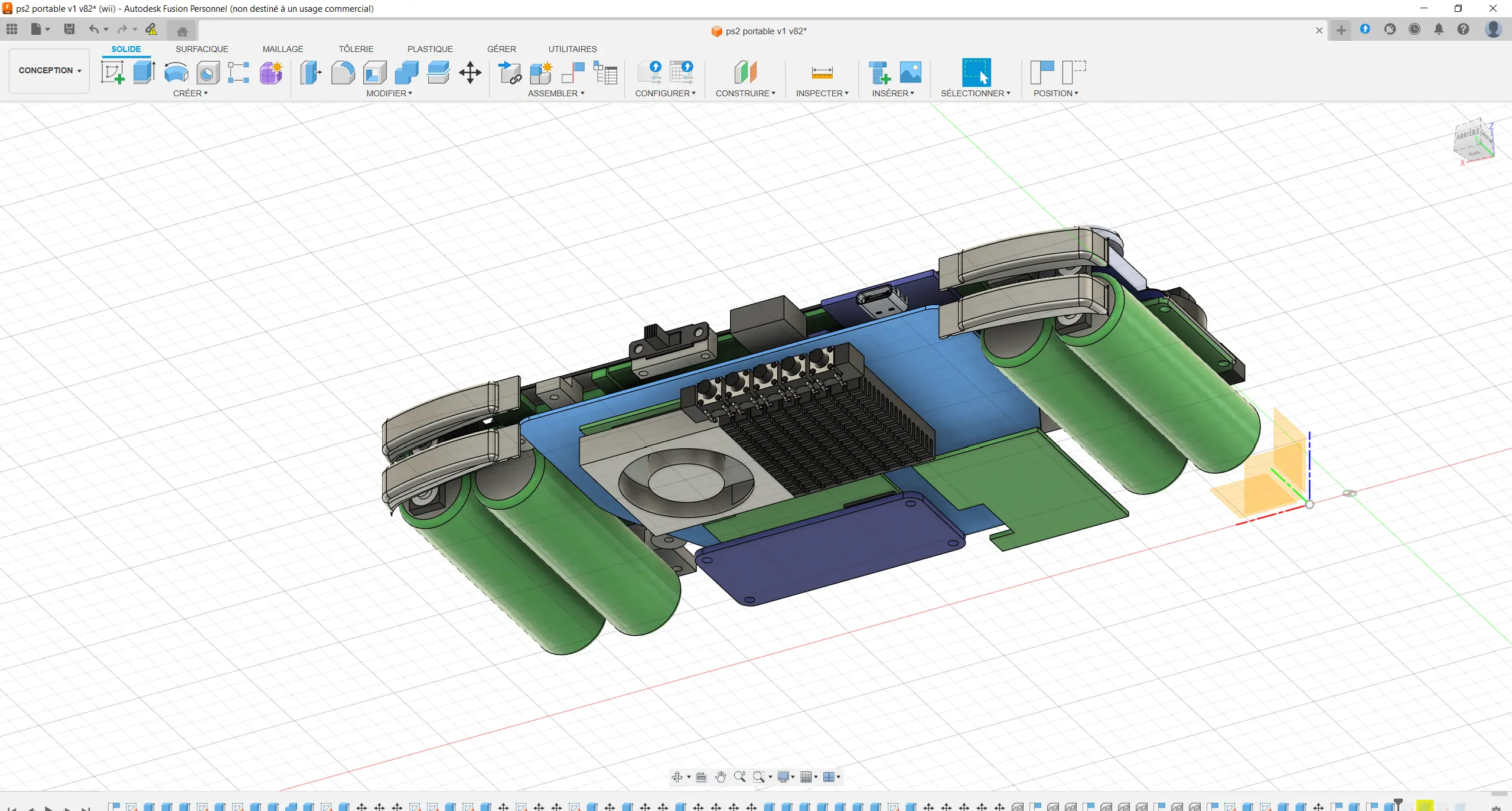Screen dimensions: 1512x811
Task: Undo the last action
Action: tap(93, 29)
